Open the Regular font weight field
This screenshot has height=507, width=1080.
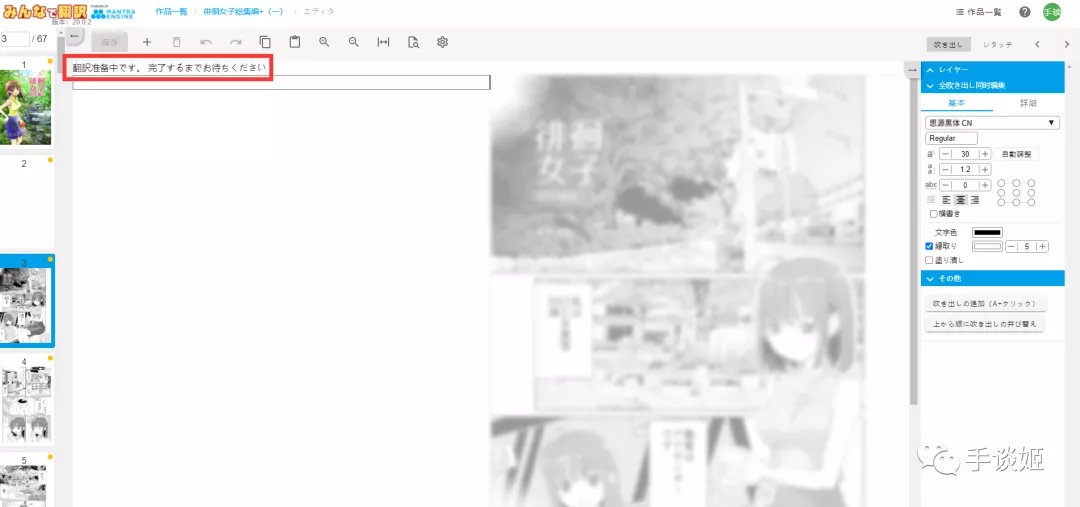coord(951,138)
